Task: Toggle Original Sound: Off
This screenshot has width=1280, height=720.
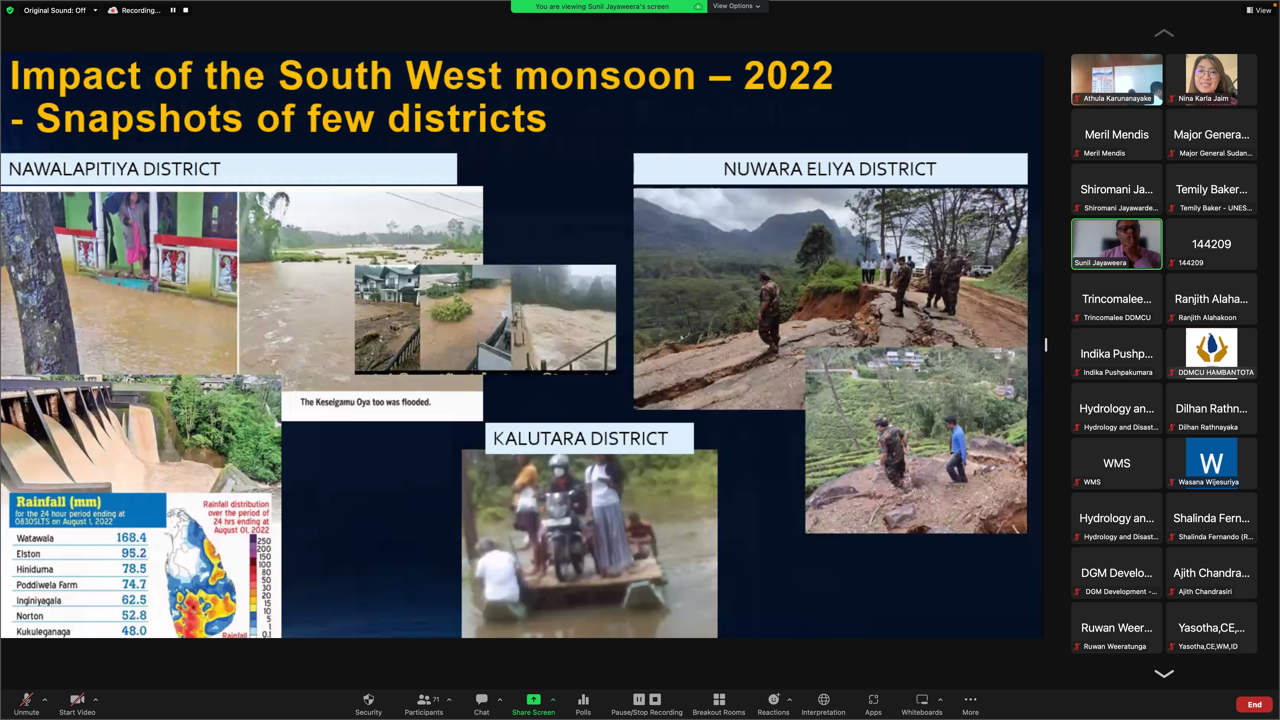Action: point(54,10)
